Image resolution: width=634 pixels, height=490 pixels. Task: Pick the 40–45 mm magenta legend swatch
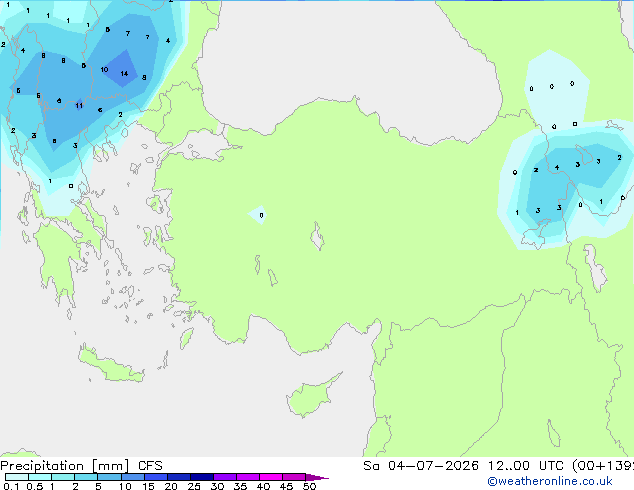pos(271,477)
